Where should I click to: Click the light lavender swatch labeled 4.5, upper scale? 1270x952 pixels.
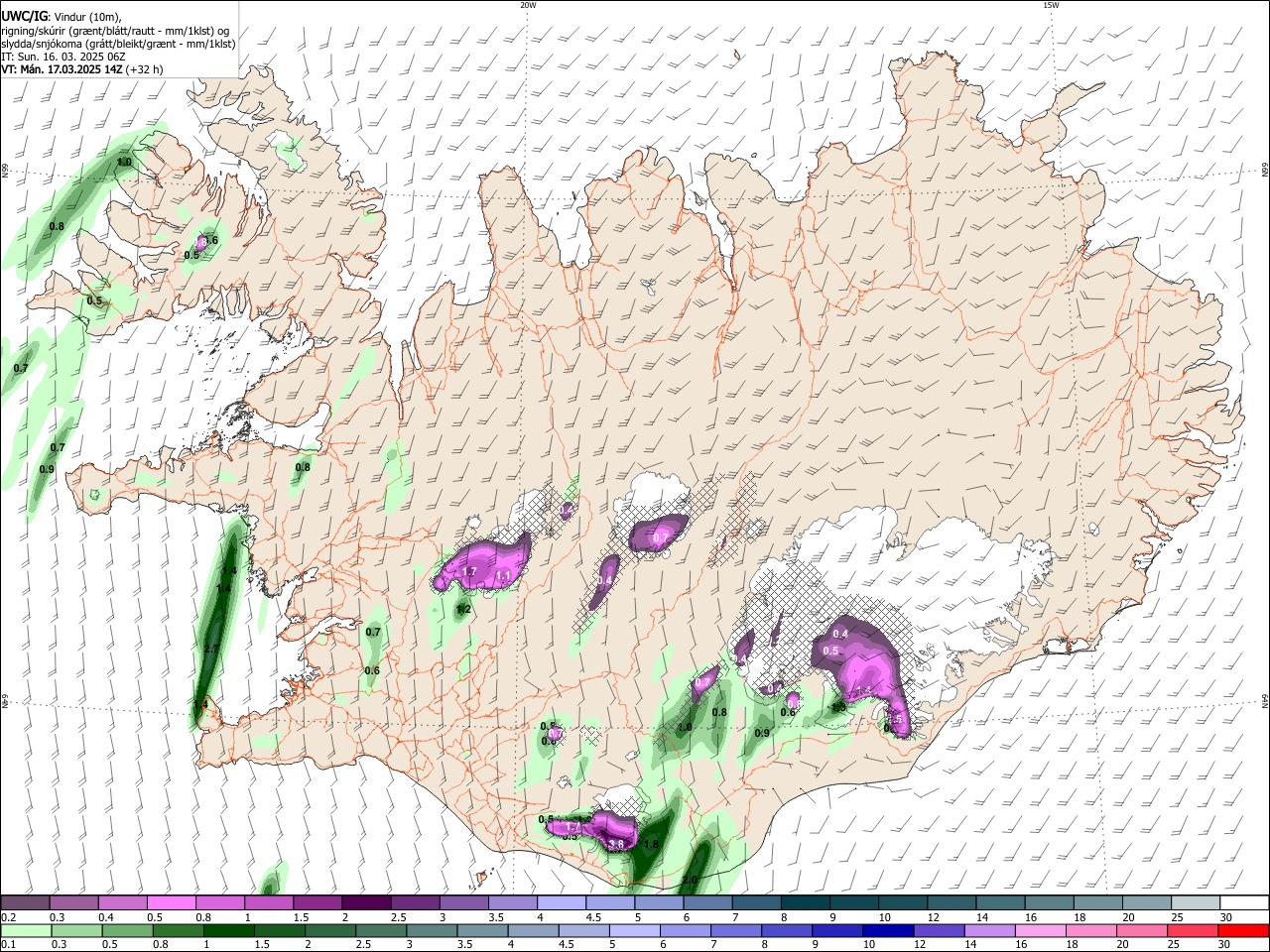point(610,902)
